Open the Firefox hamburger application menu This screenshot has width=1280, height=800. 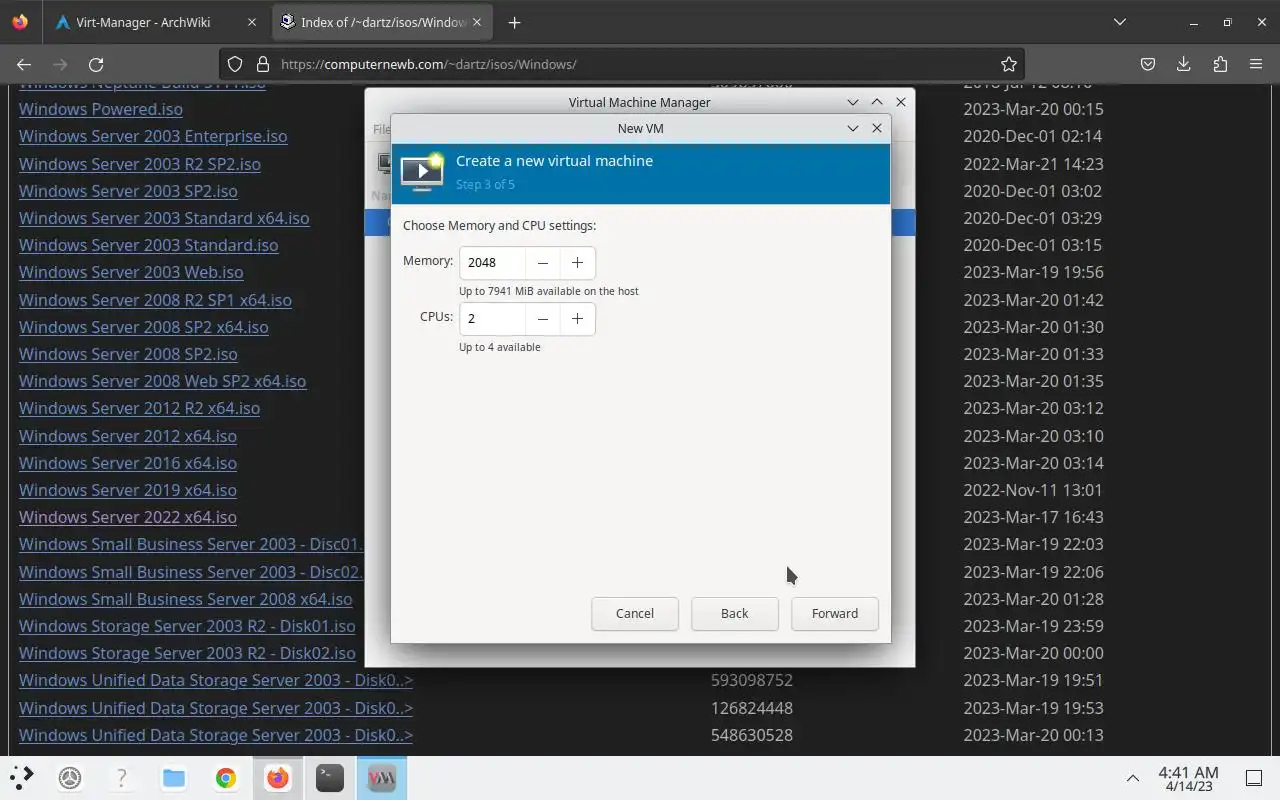[1256, 64]
